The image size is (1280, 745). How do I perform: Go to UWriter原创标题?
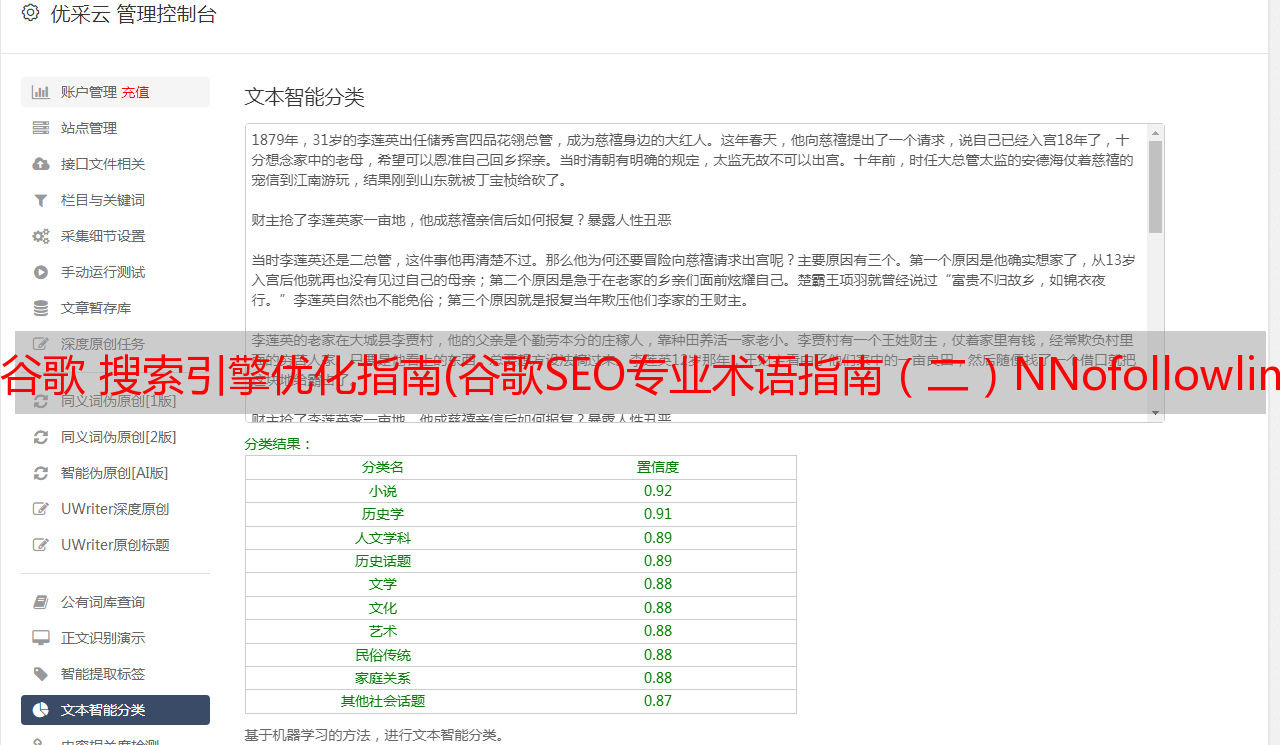click(x=115, y=545)
